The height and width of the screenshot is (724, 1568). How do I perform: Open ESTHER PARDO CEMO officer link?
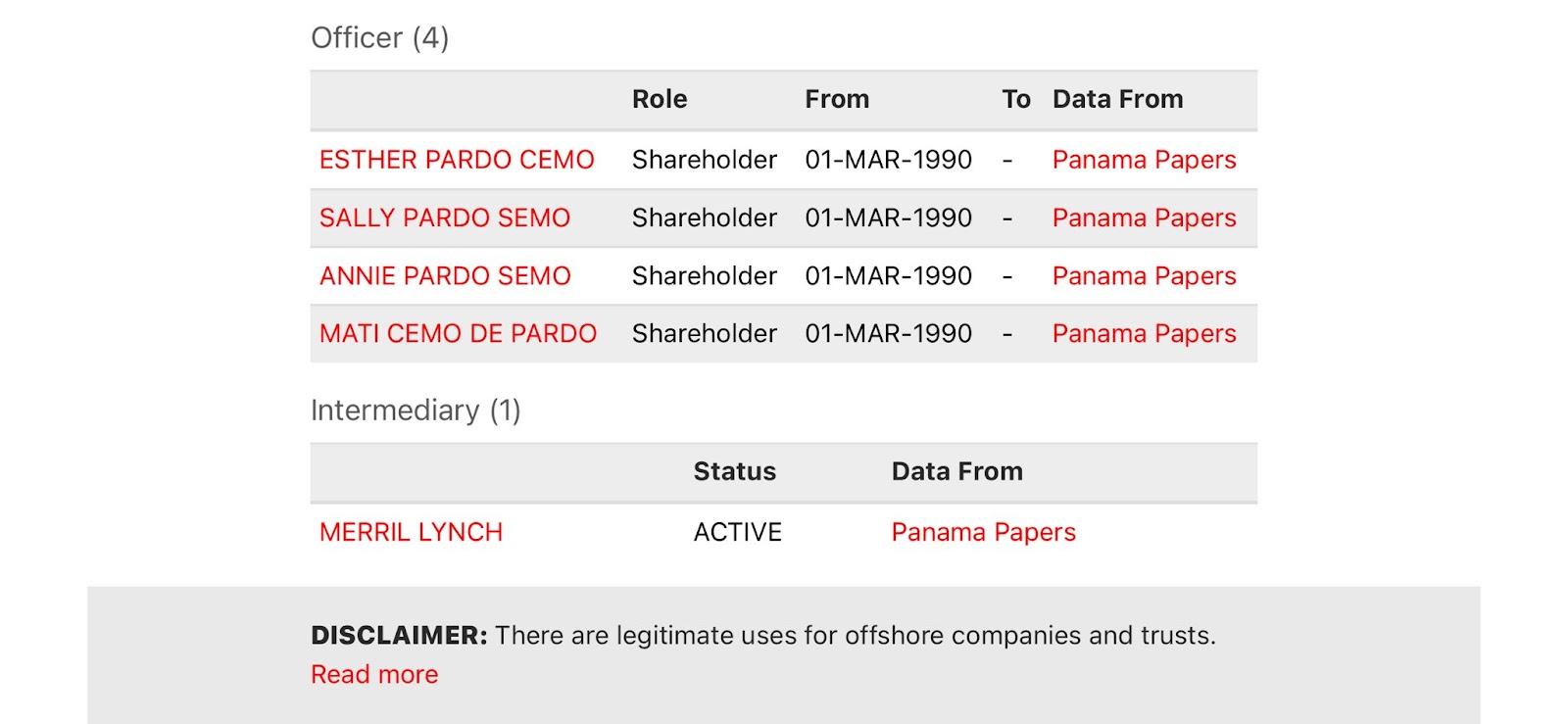[x=457, y=160]
